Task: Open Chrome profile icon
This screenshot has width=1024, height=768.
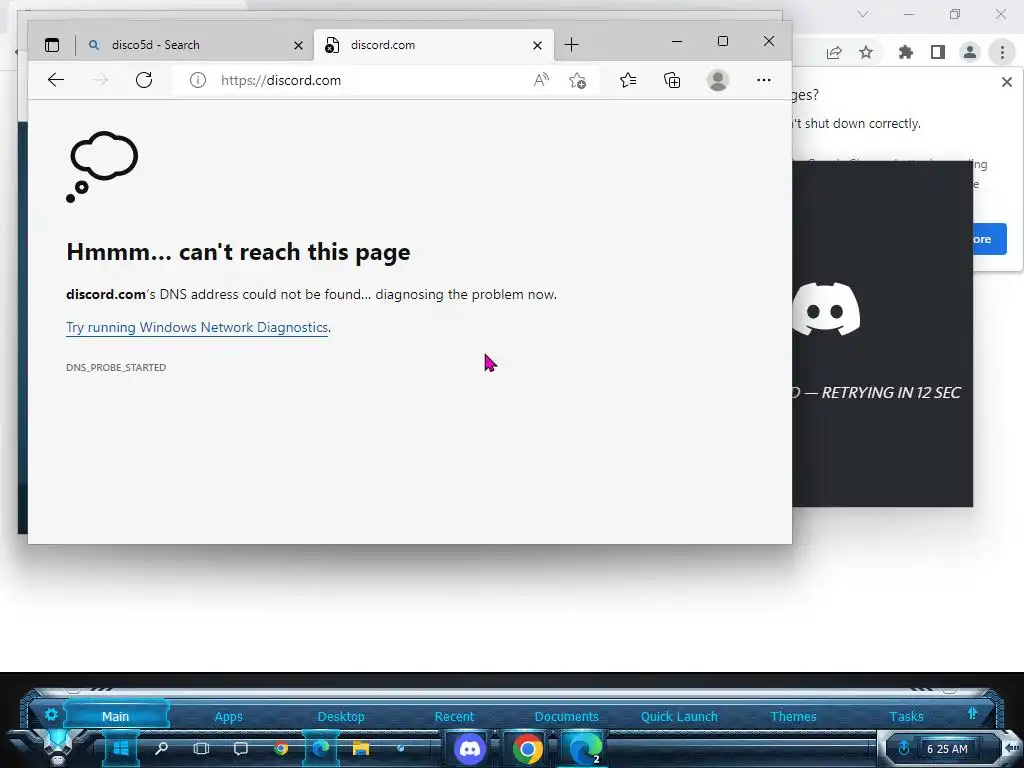Action: [x=970, y=52]
